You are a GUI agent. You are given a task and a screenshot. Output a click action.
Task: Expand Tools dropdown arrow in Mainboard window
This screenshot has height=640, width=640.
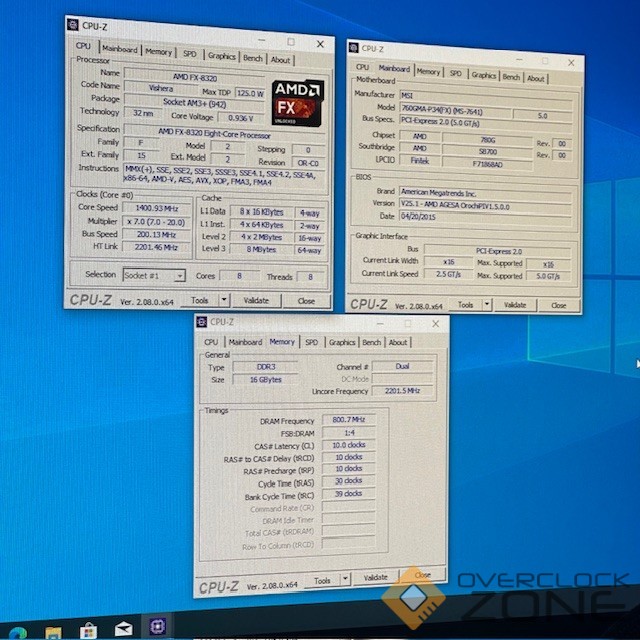487,304
